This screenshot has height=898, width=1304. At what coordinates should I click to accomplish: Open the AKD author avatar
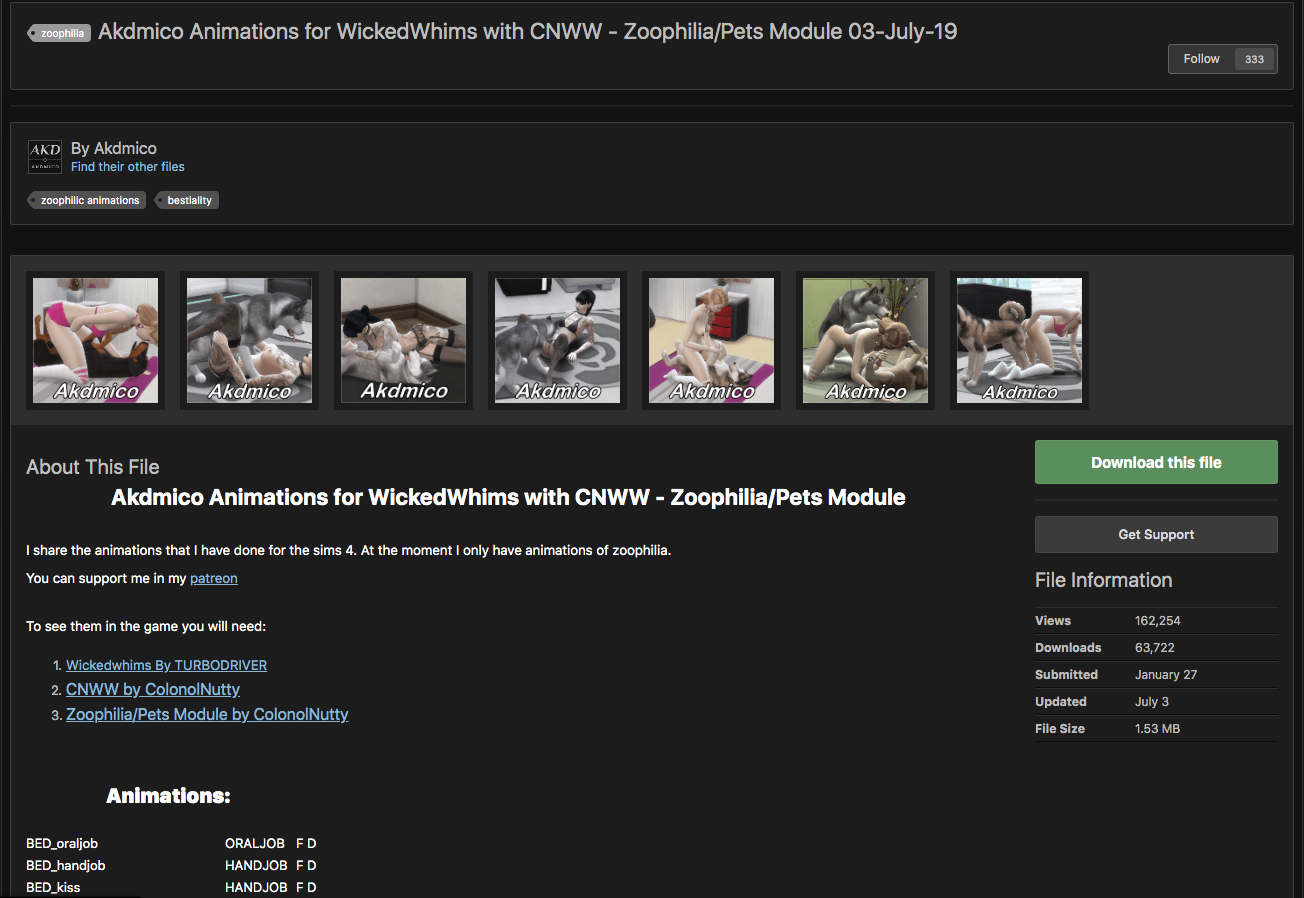click(x=45, y=157)
